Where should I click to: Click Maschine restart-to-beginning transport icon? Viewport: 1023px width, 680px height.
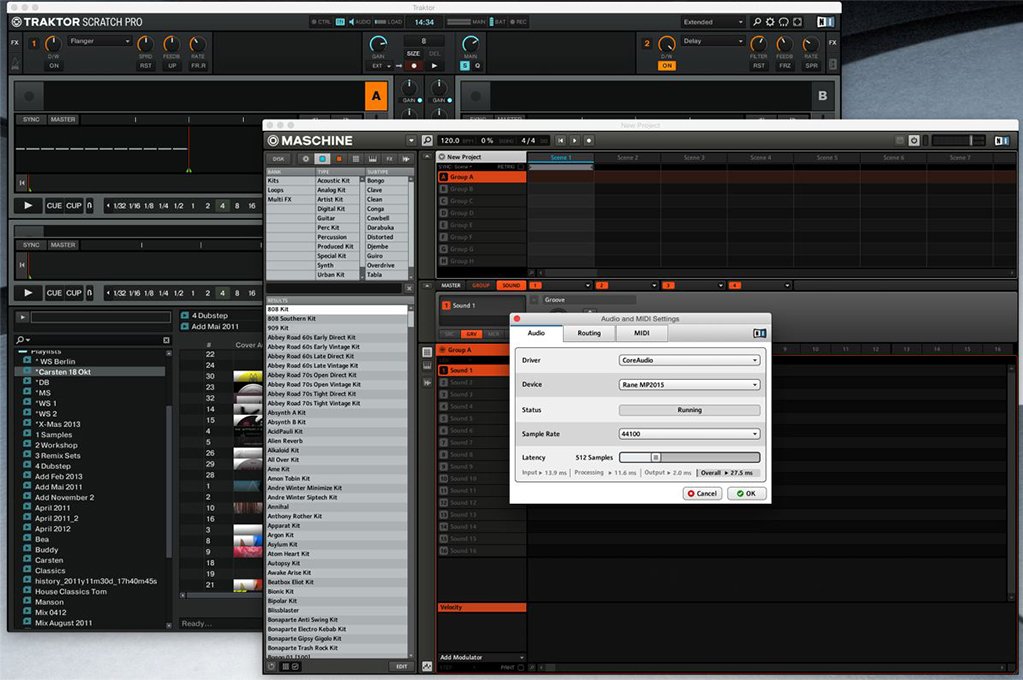point(560,141)
